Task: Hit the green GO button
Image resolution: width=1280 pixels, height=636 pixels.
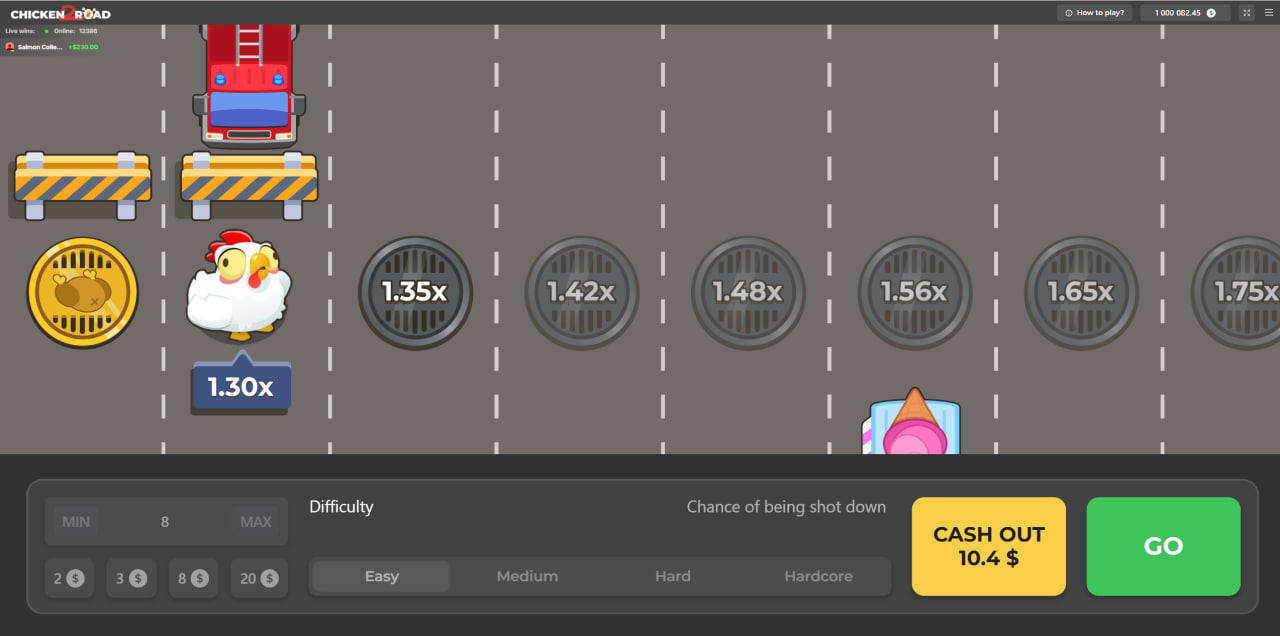Action: (1163, 546)
